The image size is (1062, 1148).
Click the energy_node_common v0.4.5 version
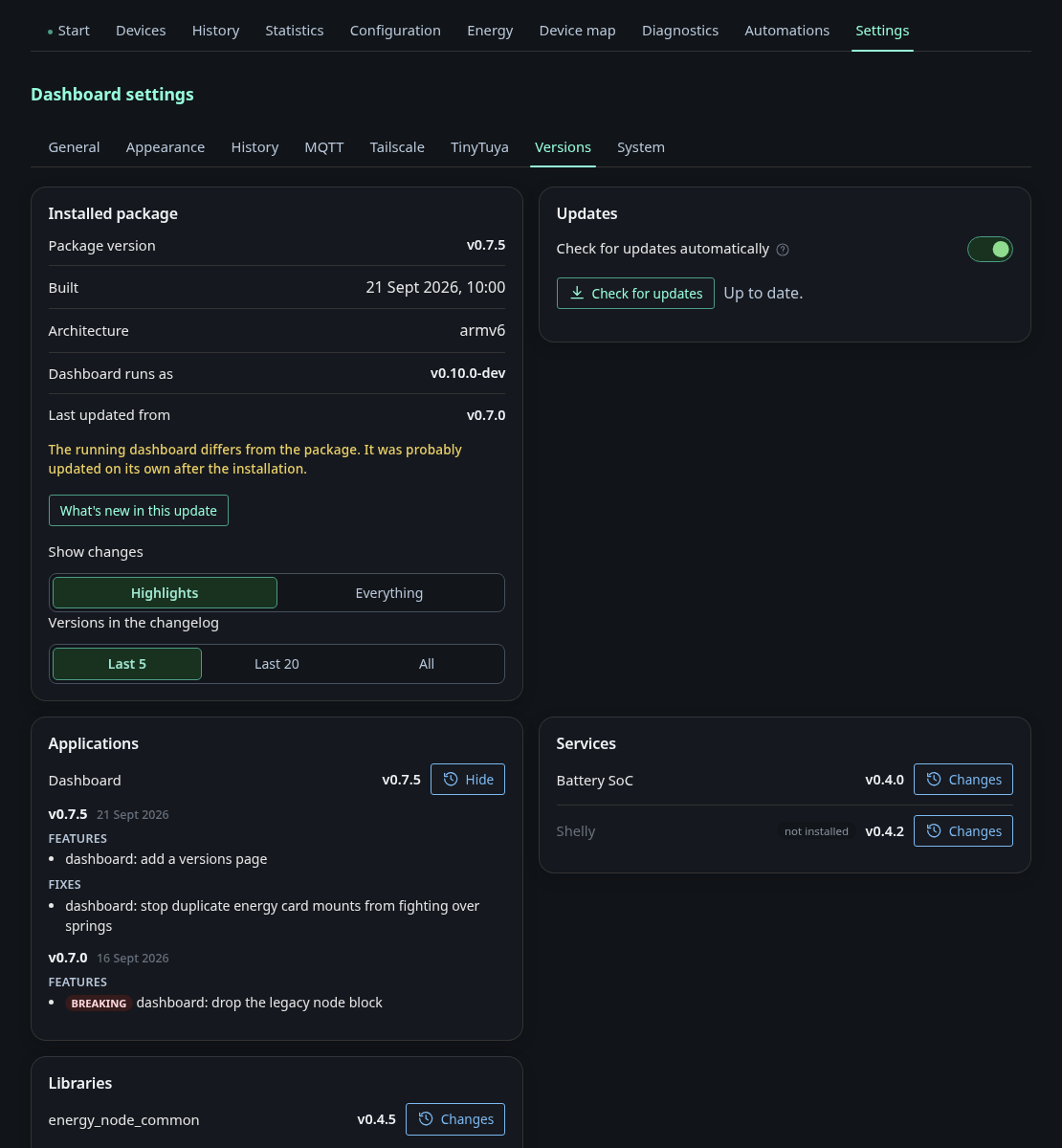tap(376, 1119)
